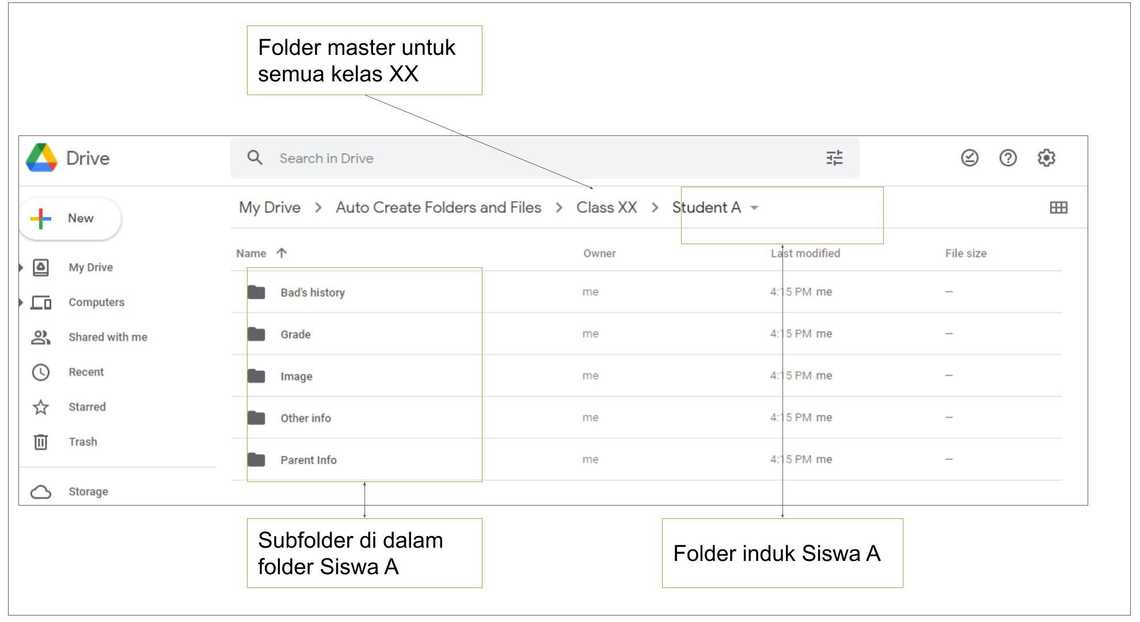The image size is (1140, 622).
Task: Open the Help question mark icon
Action: click(1008, 158)
